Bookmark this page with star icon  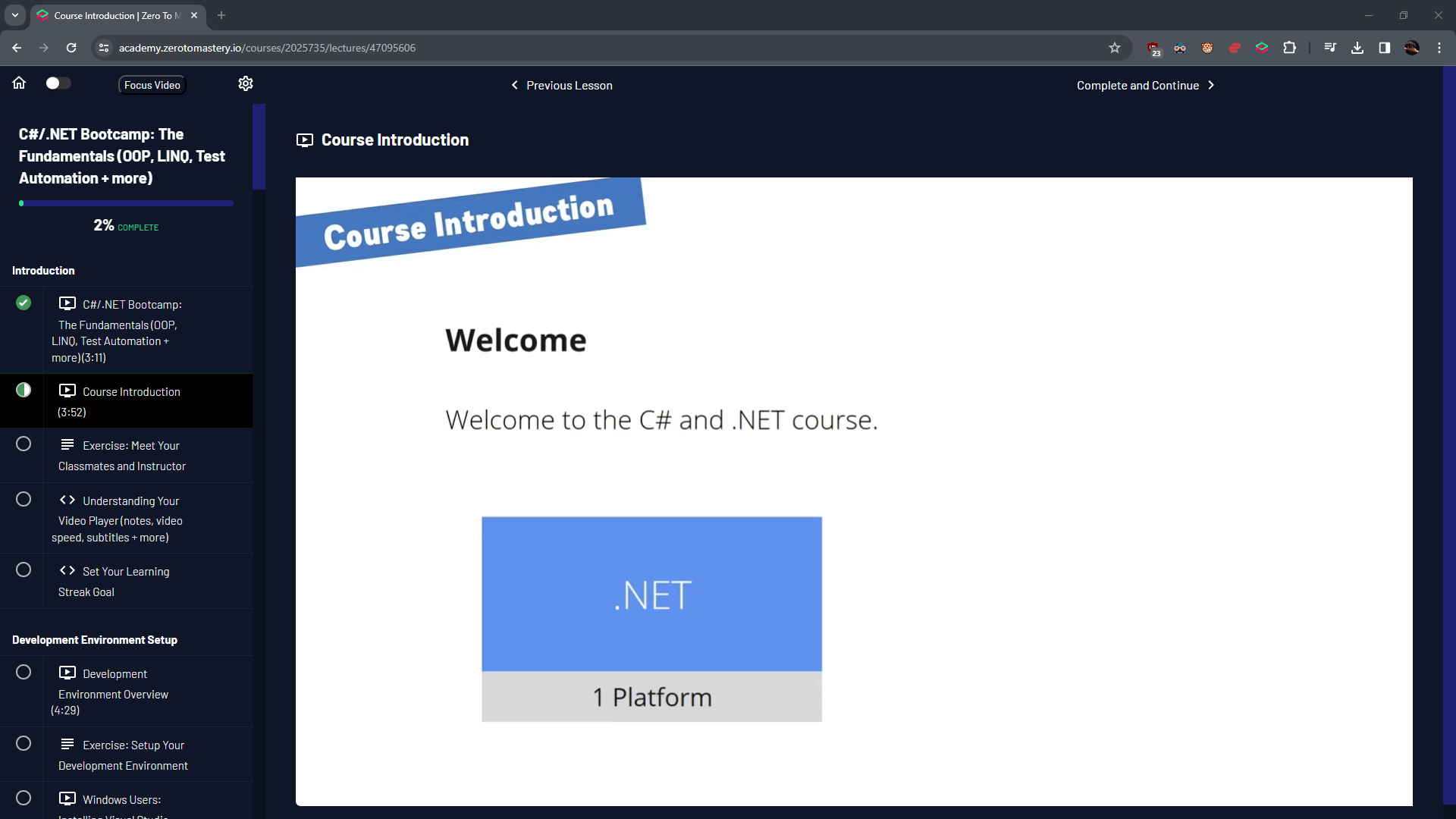pos(1114,48)
